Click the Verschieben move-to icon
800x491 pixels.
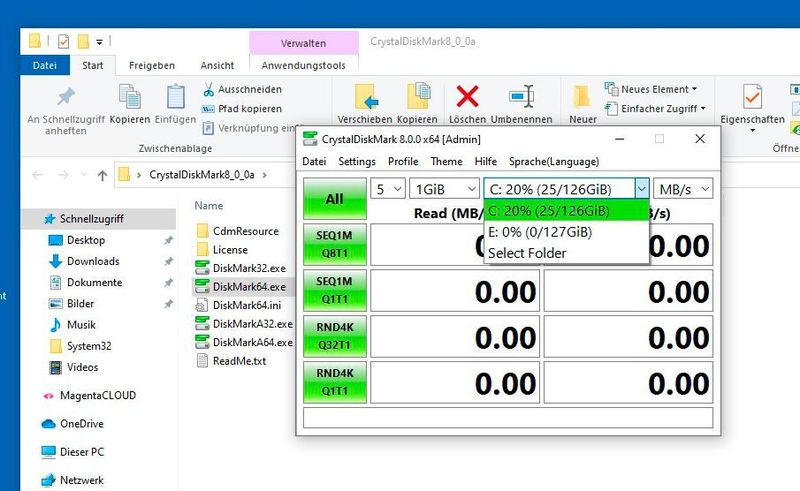366,96
